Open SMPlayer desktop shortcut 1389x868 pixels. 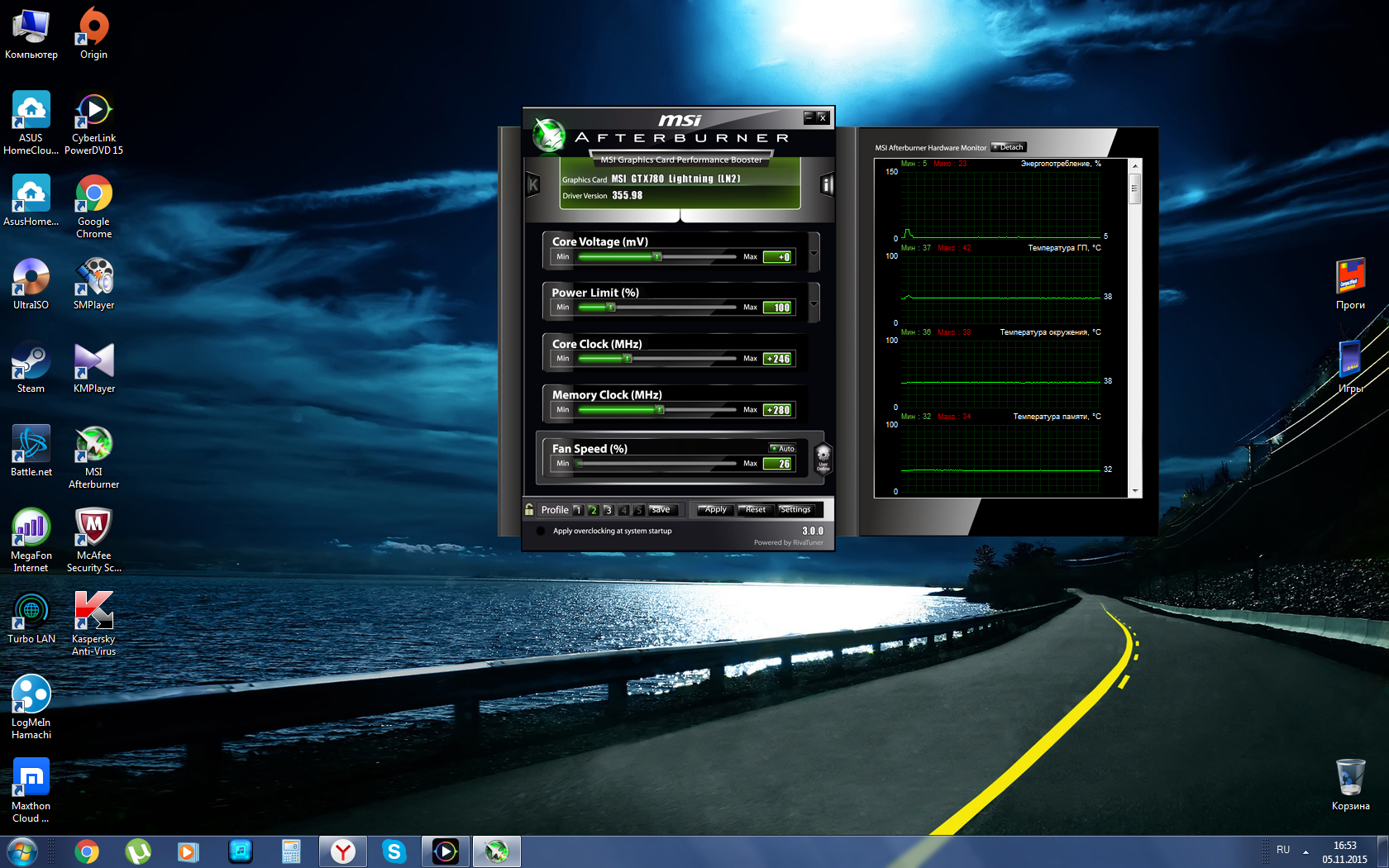93,284
